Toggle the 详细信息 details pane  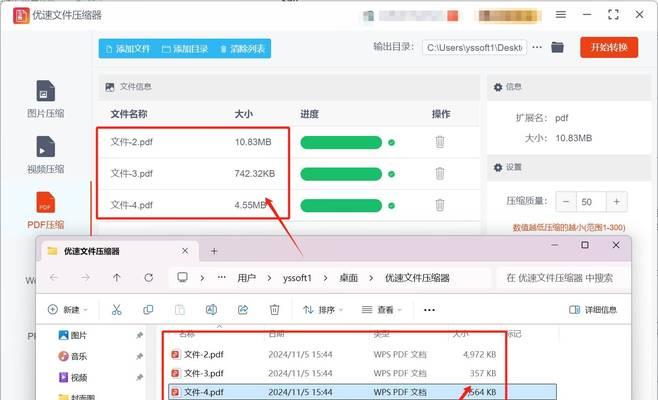pyautogui.click(x=593, y=310)
